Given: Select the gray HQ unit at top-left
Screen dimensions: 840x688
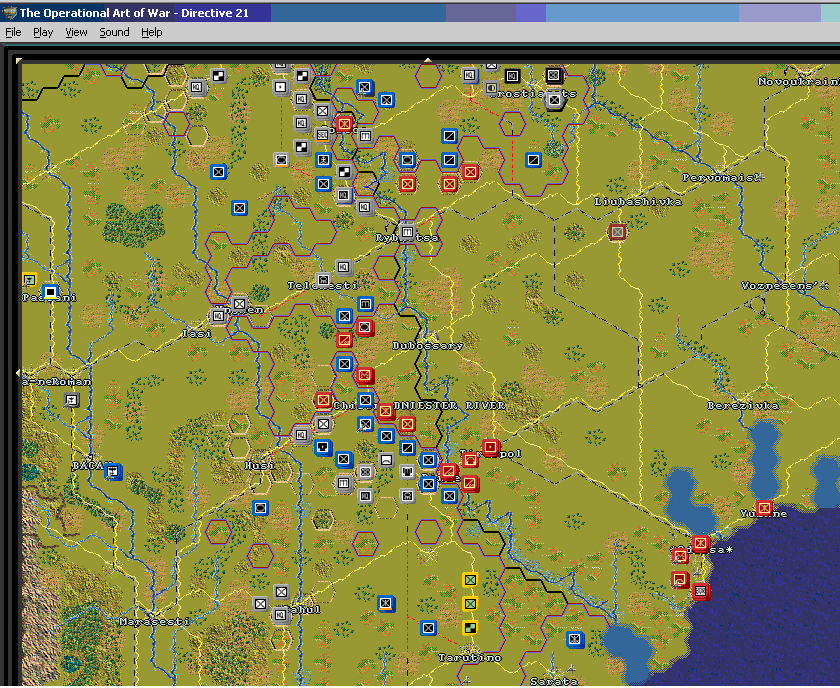Looking at the screenshot, I should tap(197, 87).
